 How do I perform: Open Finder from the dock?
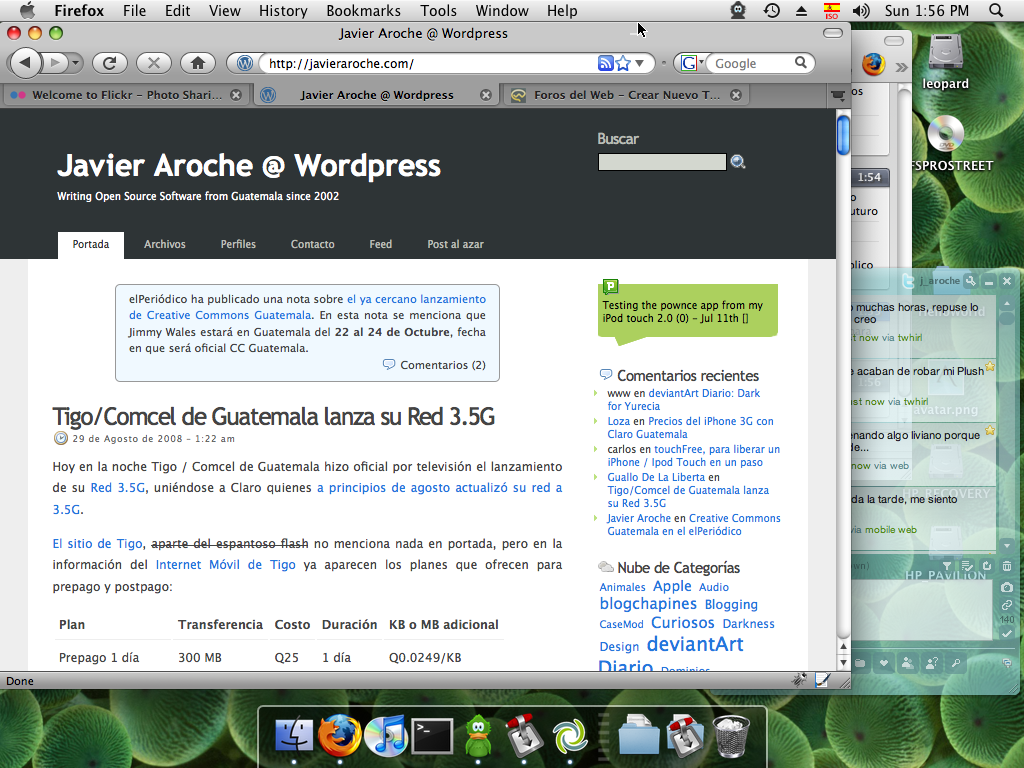(293, 736)
